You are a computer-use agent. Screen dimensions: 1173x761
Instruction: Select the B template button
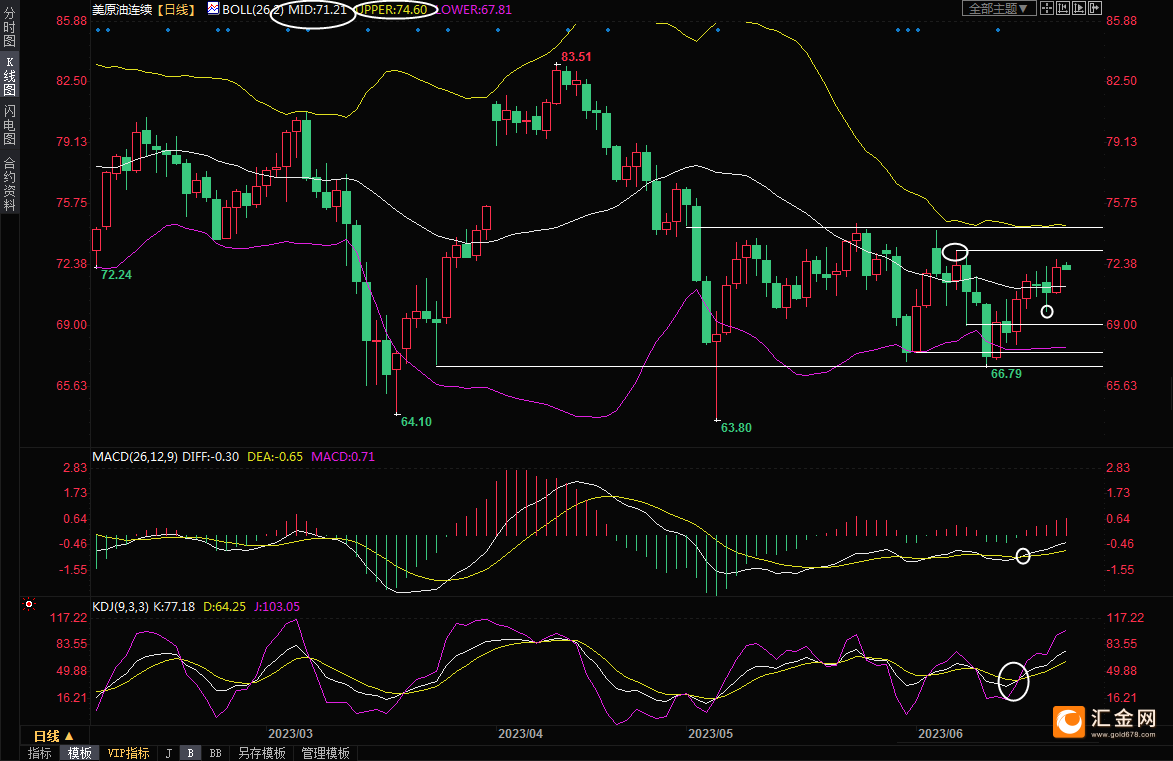[x=191, y=753]
